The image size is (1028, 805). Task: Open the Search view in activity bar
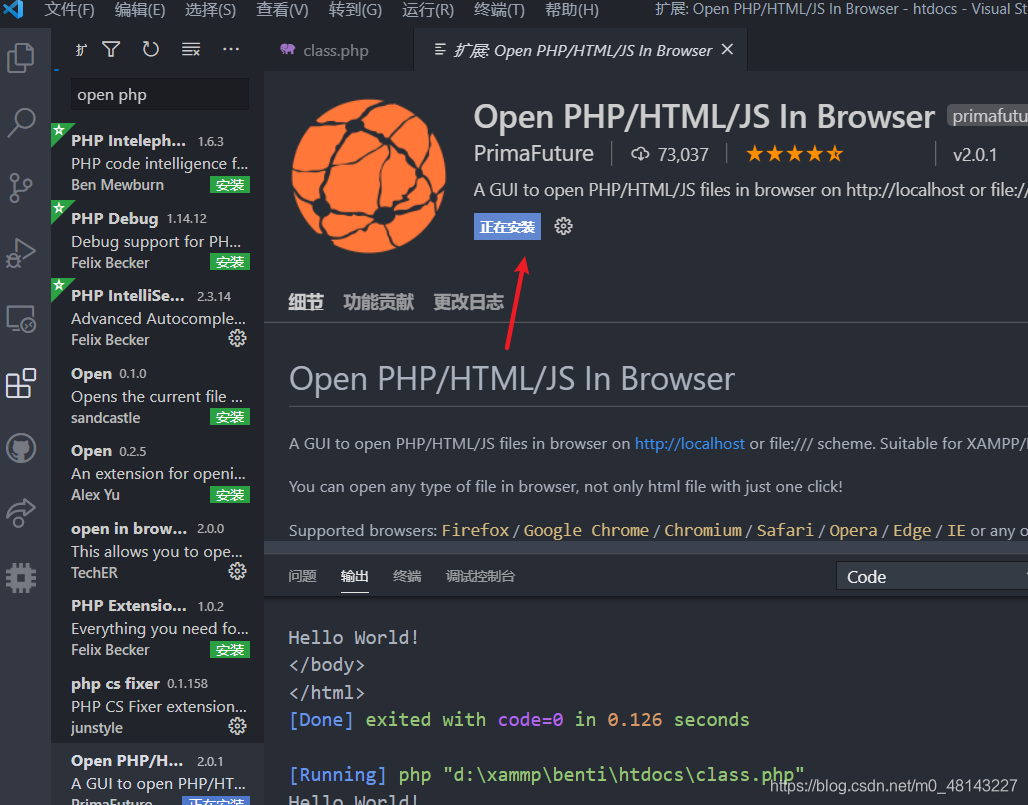[x=21, y=122]
